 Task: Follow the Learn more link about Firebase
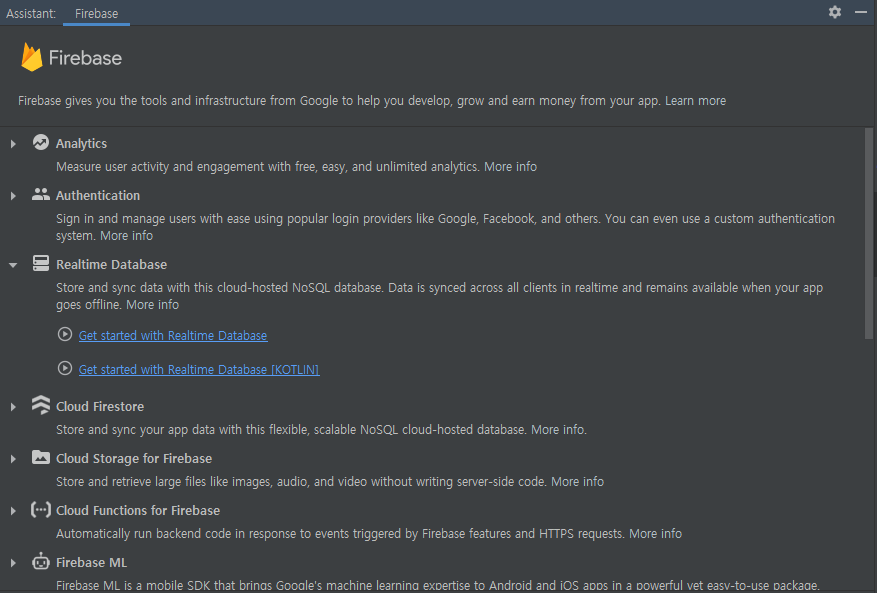[x=695, y=101]
